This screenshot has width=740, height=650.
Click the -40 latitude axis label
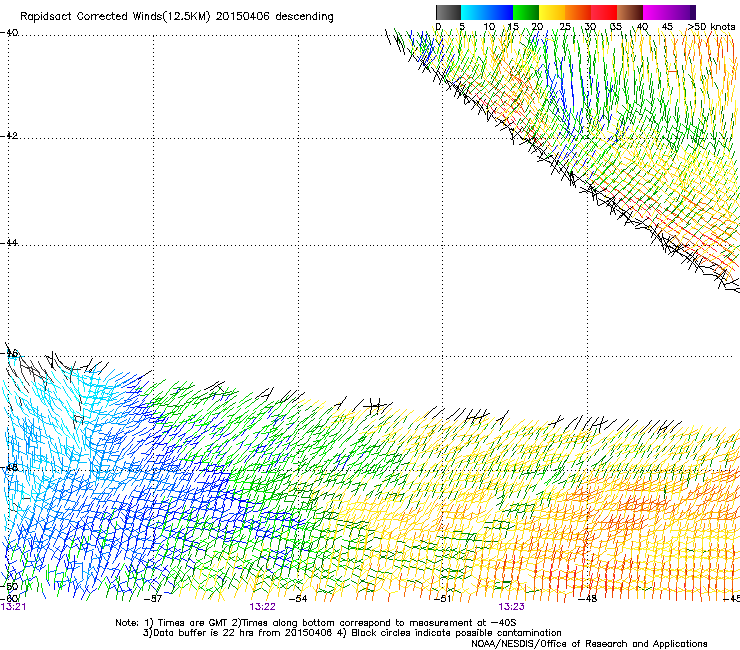coord(9,33)
